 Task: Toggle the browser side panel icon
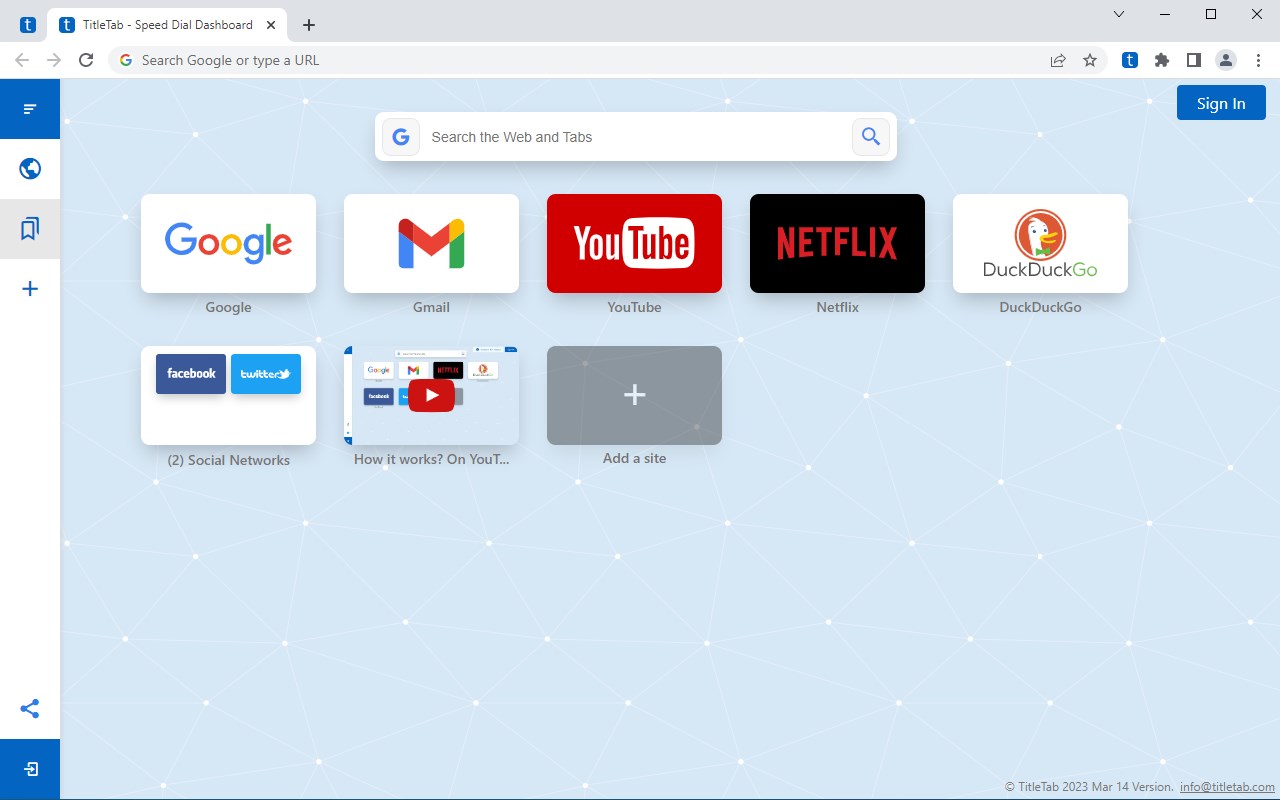tap(1193, 60)
